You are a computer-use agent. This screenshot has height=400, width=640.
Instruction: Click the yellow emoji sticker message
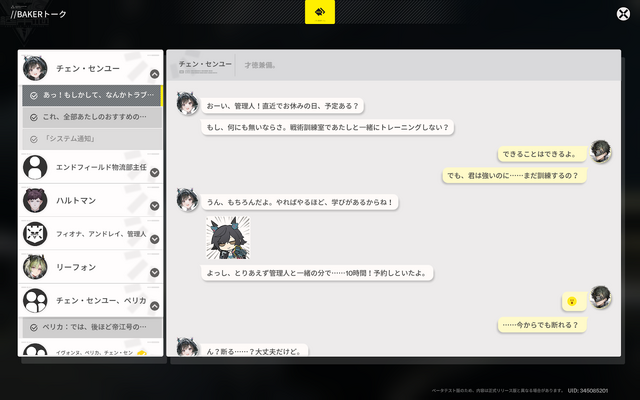click(572, 302)
